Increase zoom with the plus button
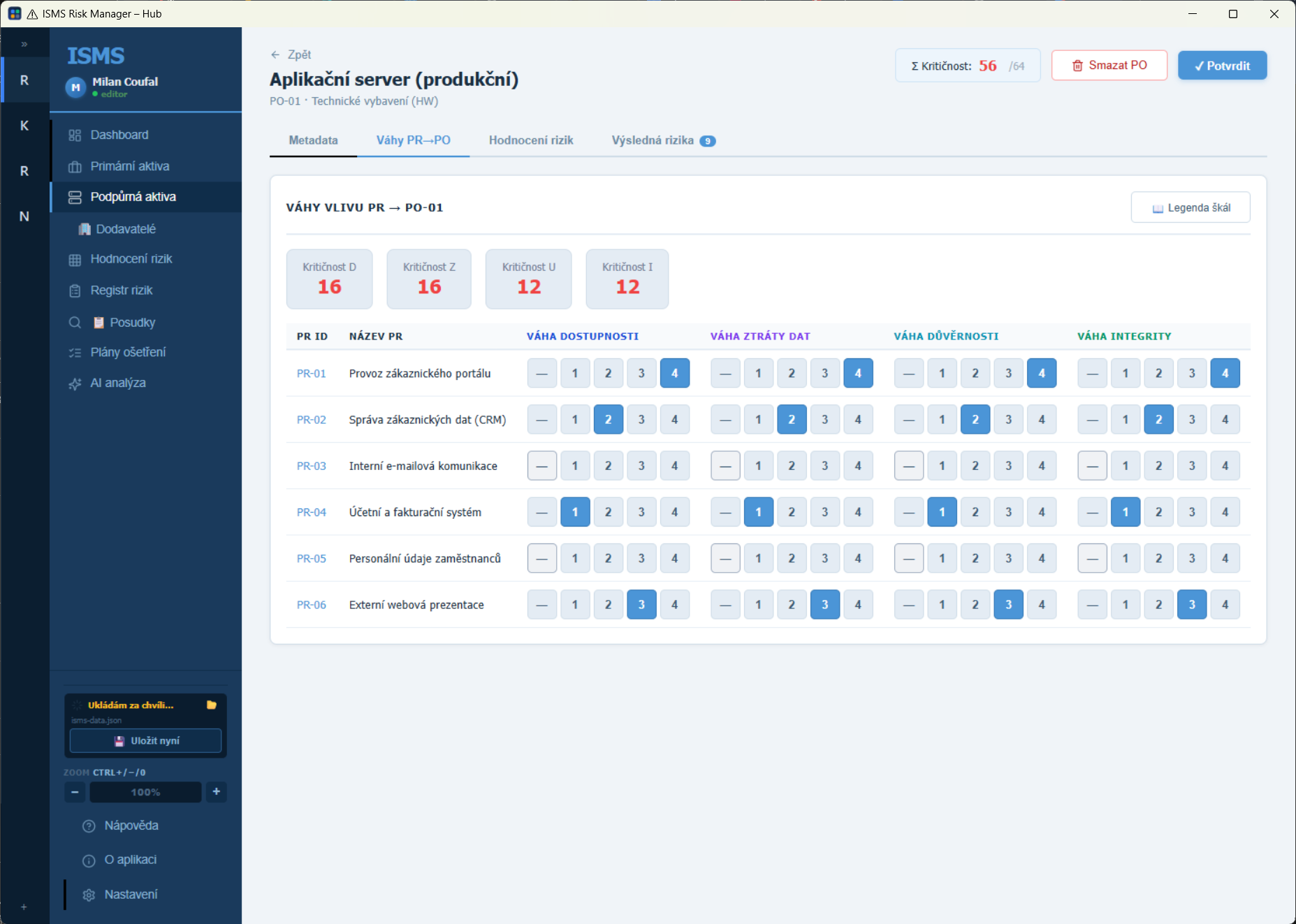 (217, 791)
